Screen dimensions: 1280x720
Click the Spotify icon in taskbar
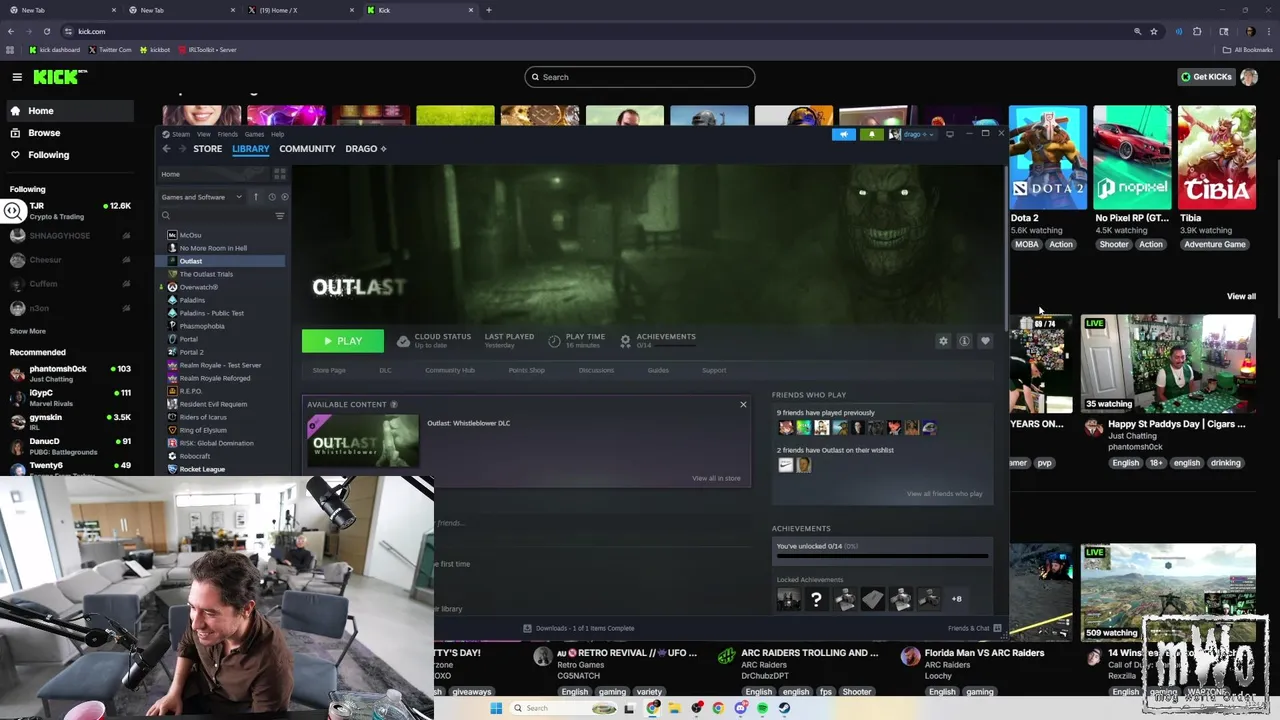click(x=762, y=708)
